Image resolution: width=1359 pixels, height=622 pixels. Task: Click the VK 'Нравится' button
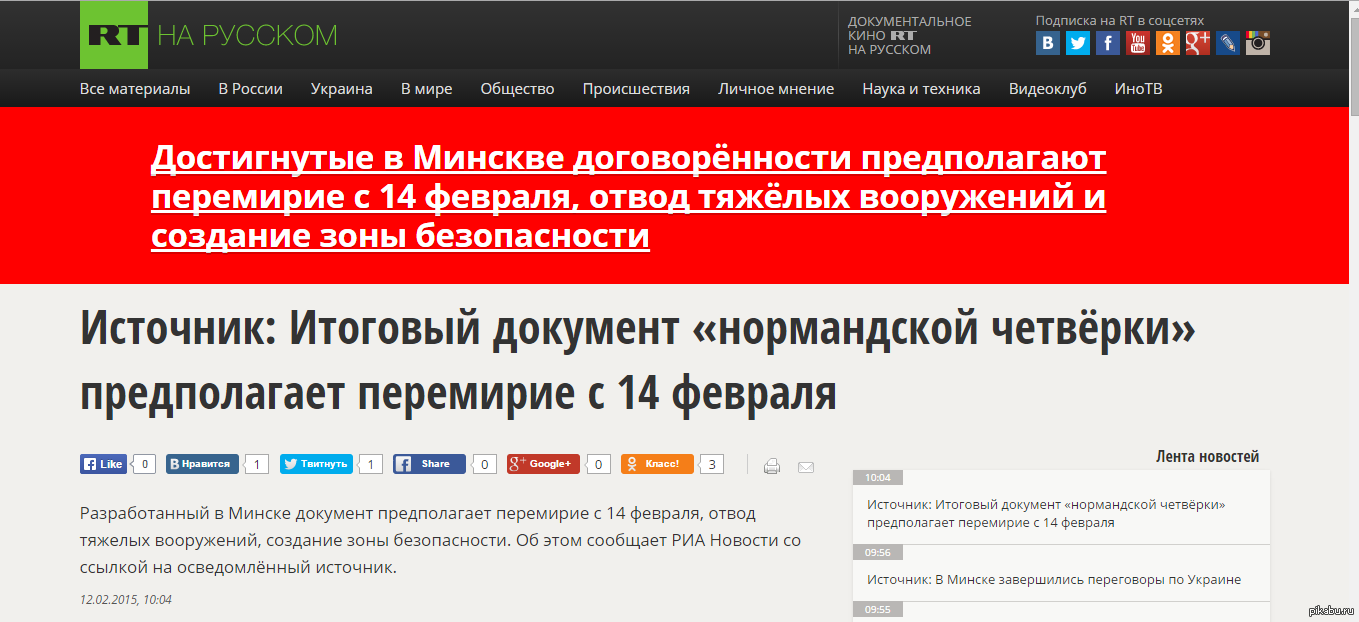tap(202, 464)
